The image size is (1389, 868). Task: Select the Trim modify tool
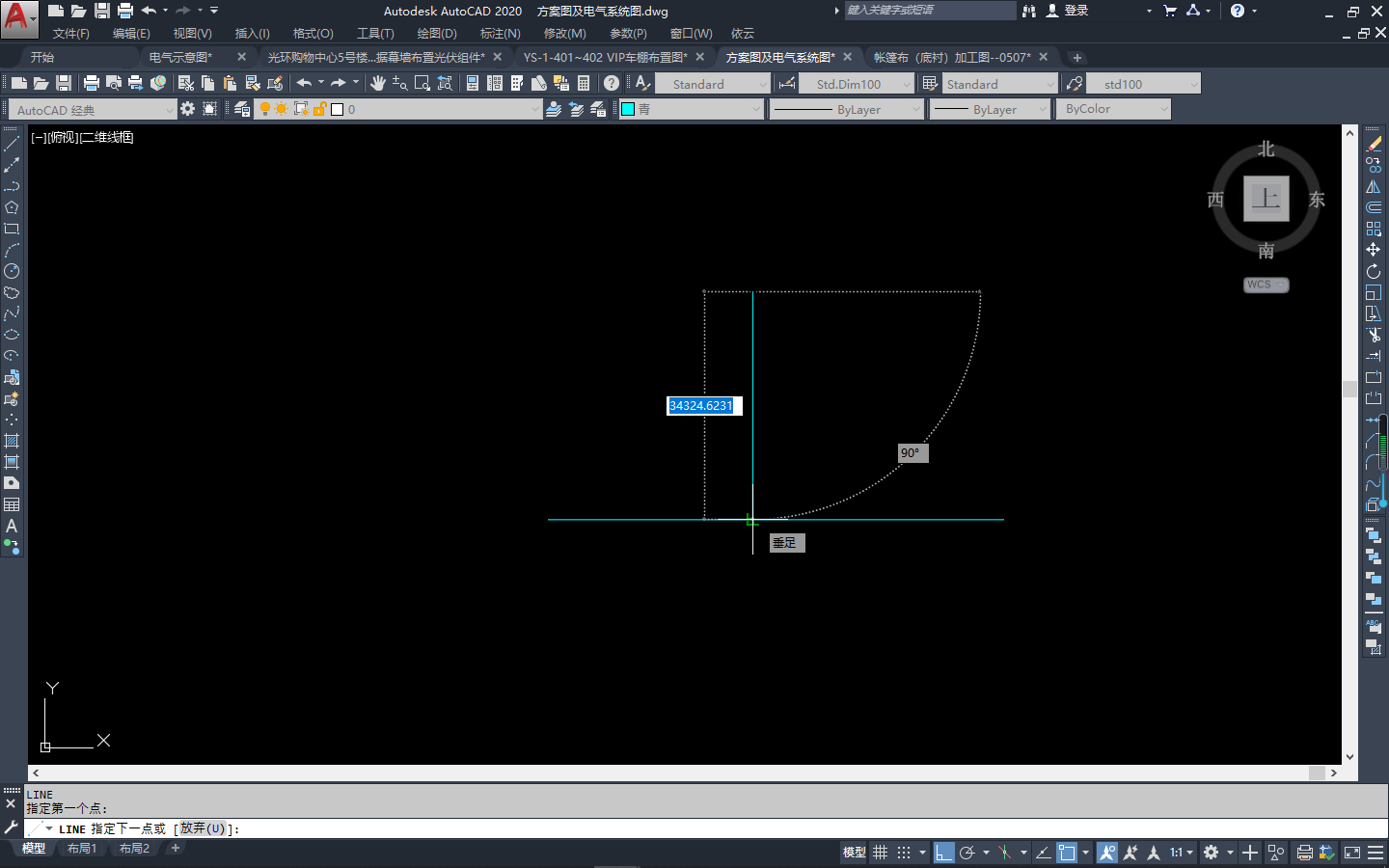(x=1374, y=335)
